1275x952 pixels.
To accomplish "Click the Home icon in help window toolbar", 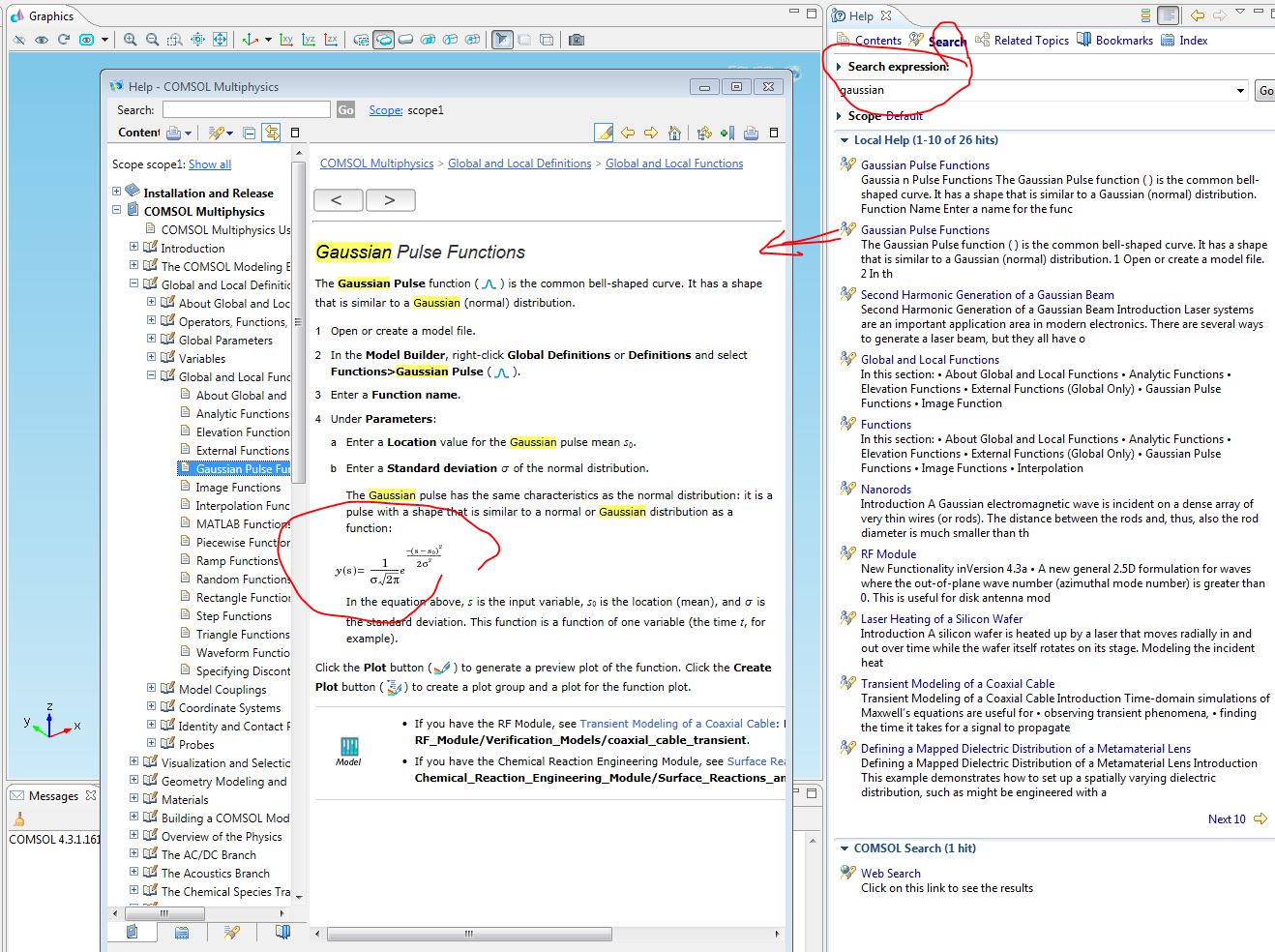I will [x=675, y=133].
